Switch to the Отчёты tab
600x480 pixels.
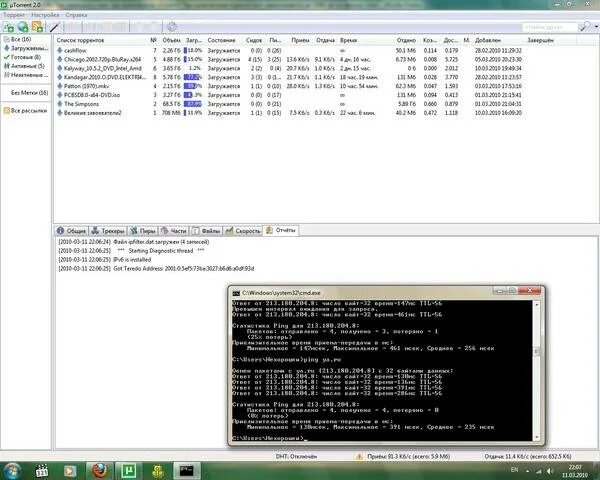click(281, 230)
